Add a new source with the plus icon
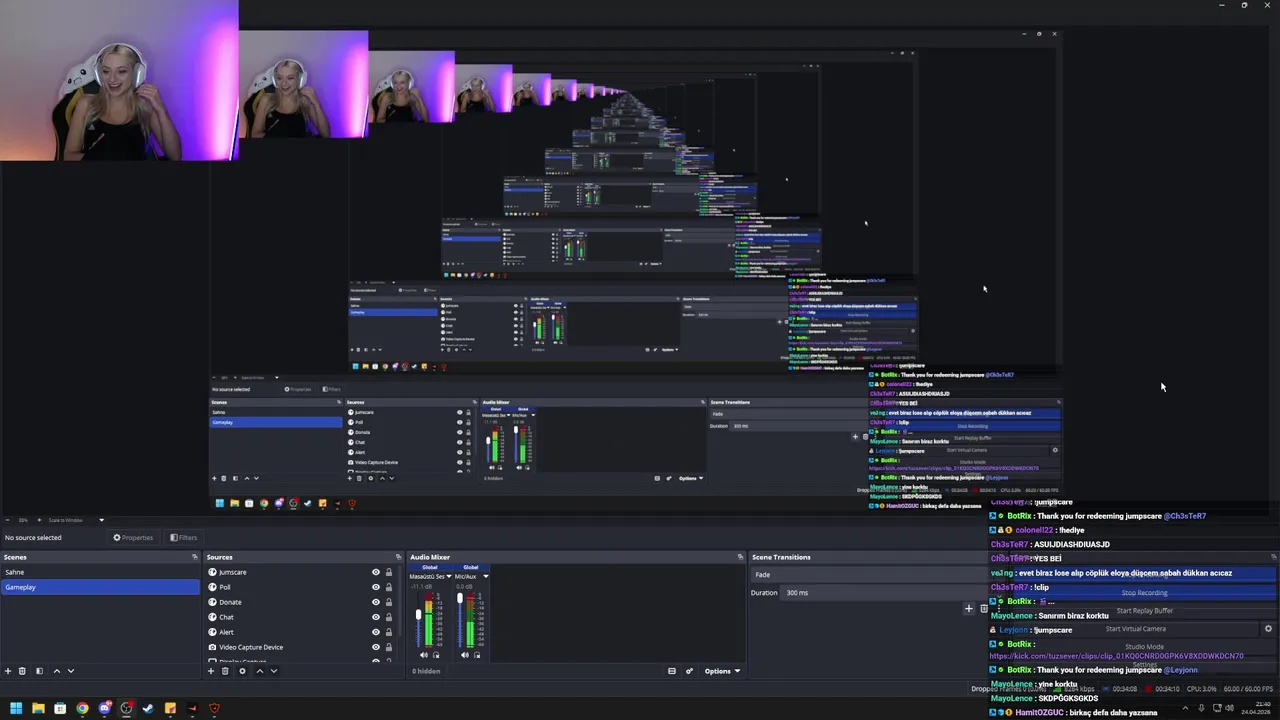Viewport: 1280px width, 720px height. pos(211,671)
